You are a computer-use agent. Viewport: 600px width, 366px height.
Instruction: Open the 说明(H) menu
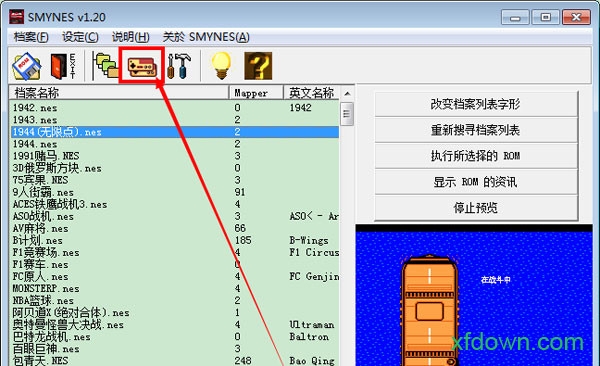point(130,37)
